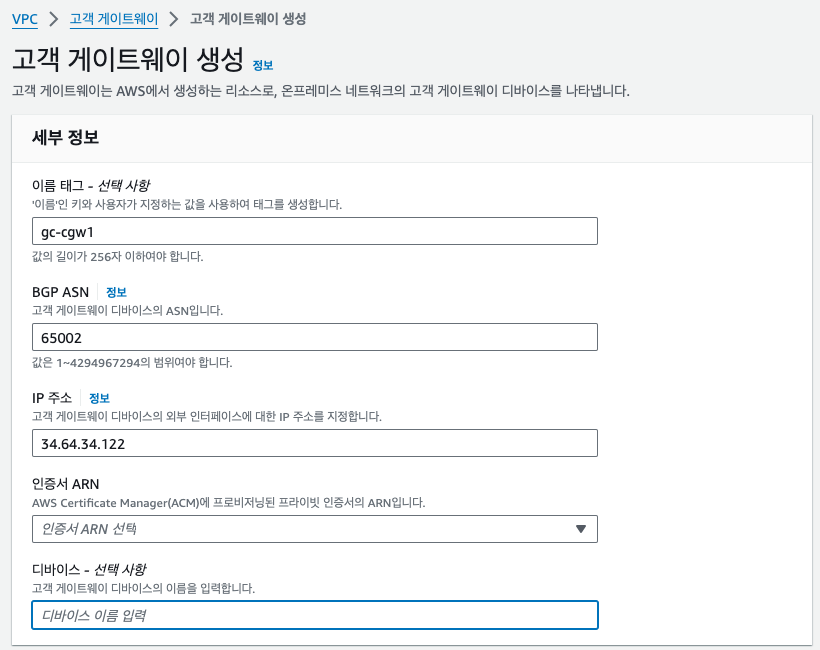Screen dimensions: 820x650
Task: Go to 고객 게이트웨이 breadcrumb link
Action: pos(113,19)
